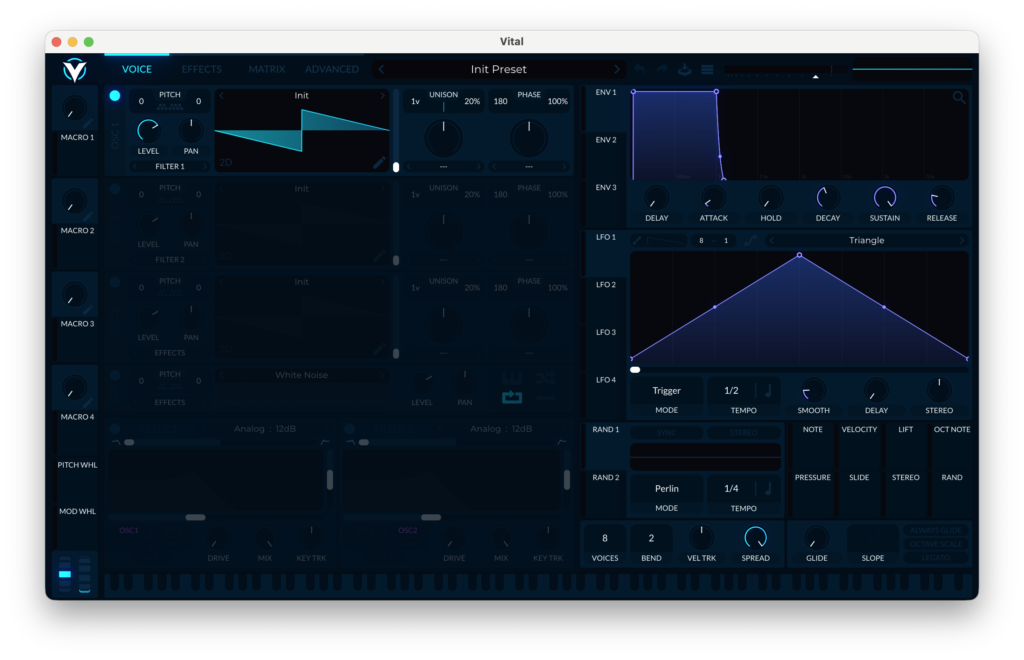Click the Macro 1 pencil edit icon

pyautogui.click(x=89, y=124)
